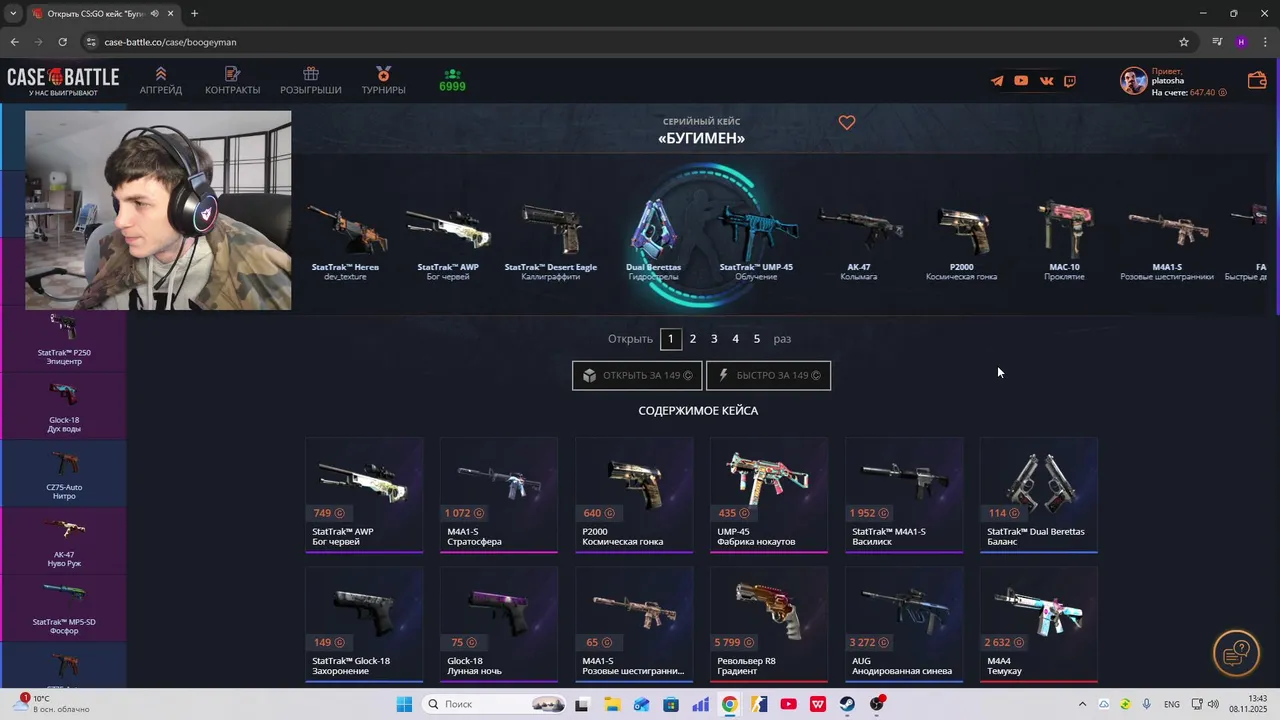Open the Tournaments (Турниры) section
The image size is (1280, 720).
click(384, 81)
